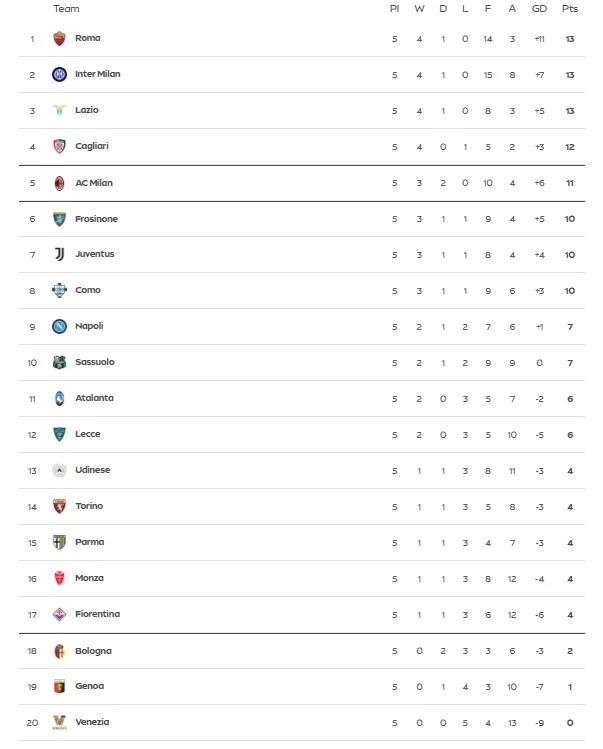The height and width of the screenshot is (749, 603).
Task: Click the Torino club crest
Action: (59, 506)
